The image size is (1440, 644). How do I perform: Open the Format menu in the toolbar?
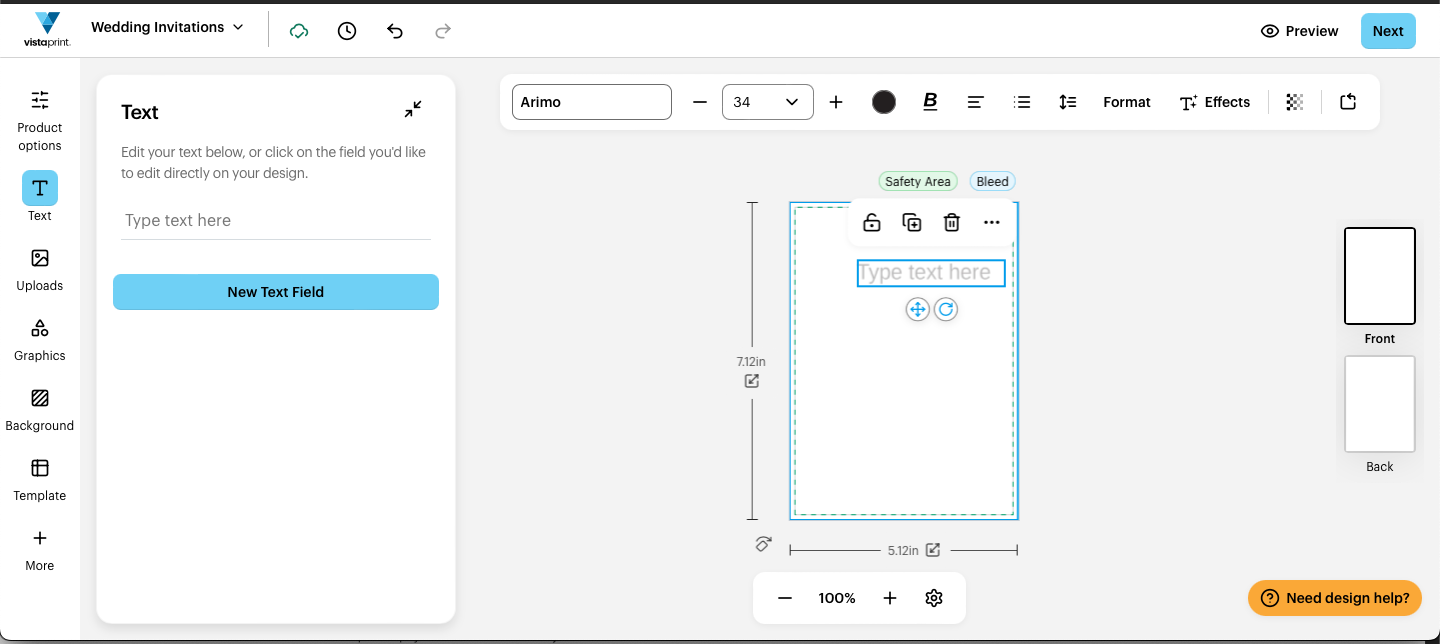1127,102
